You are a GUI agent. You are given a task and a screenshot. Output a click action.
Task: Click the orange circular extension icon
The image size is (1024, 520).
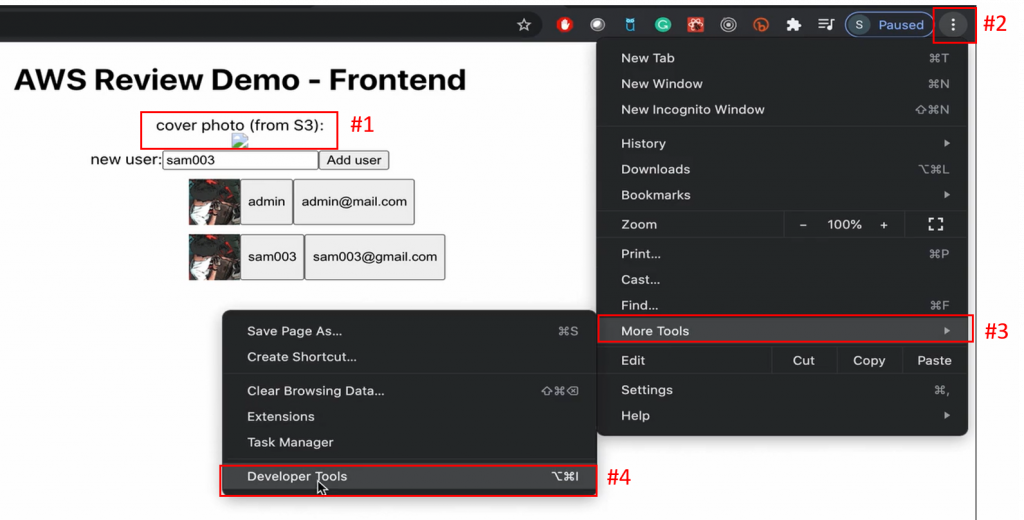761,25
